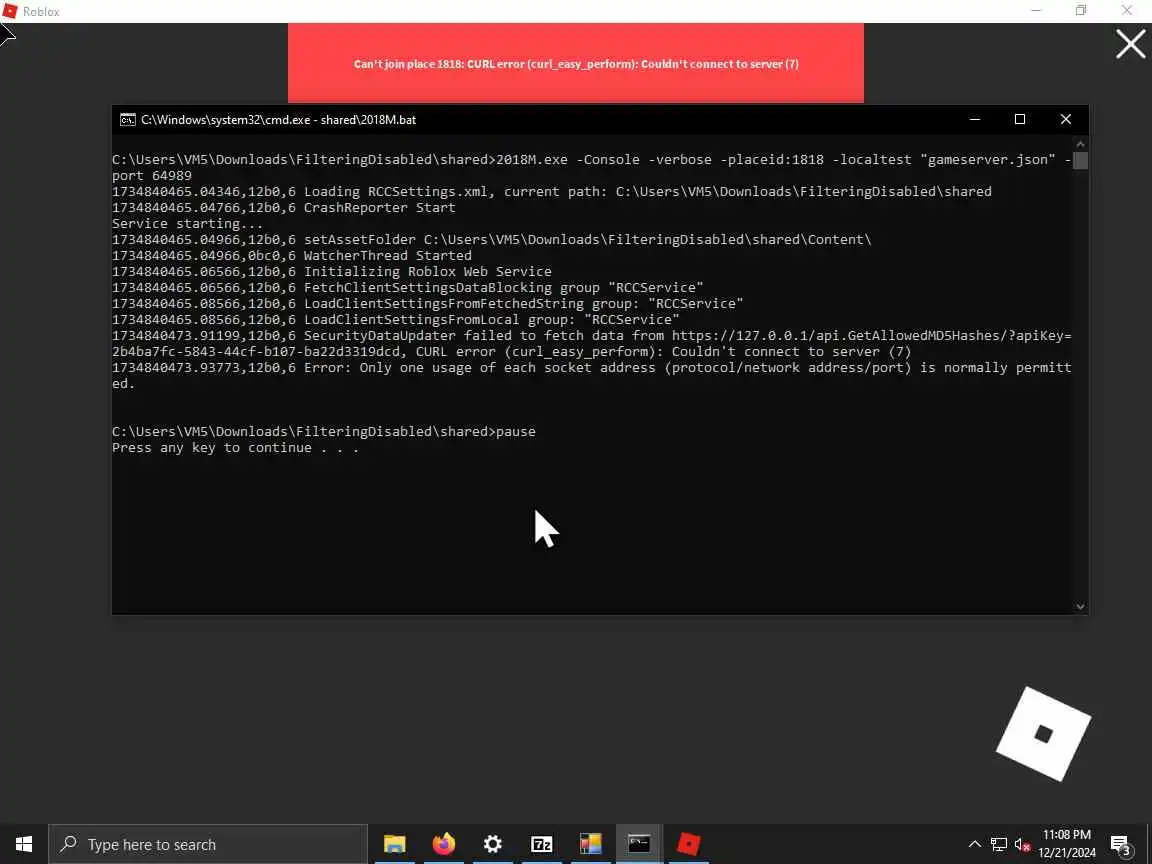This screenshot has width=1152, height=864.
Task: Open the muted volume tray icon
Action: (1022, 844)
